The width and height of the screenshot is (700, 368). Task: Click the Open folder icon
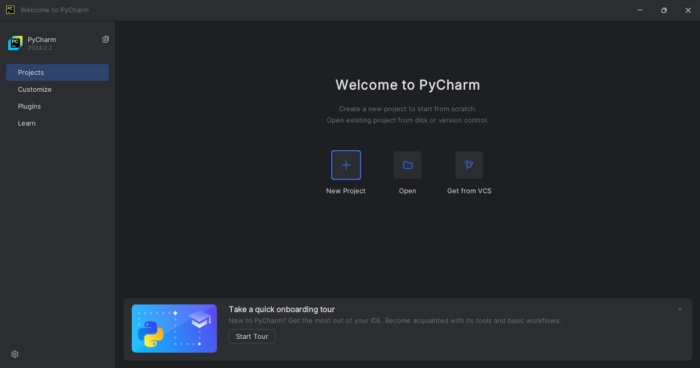(x=408, y=165)
